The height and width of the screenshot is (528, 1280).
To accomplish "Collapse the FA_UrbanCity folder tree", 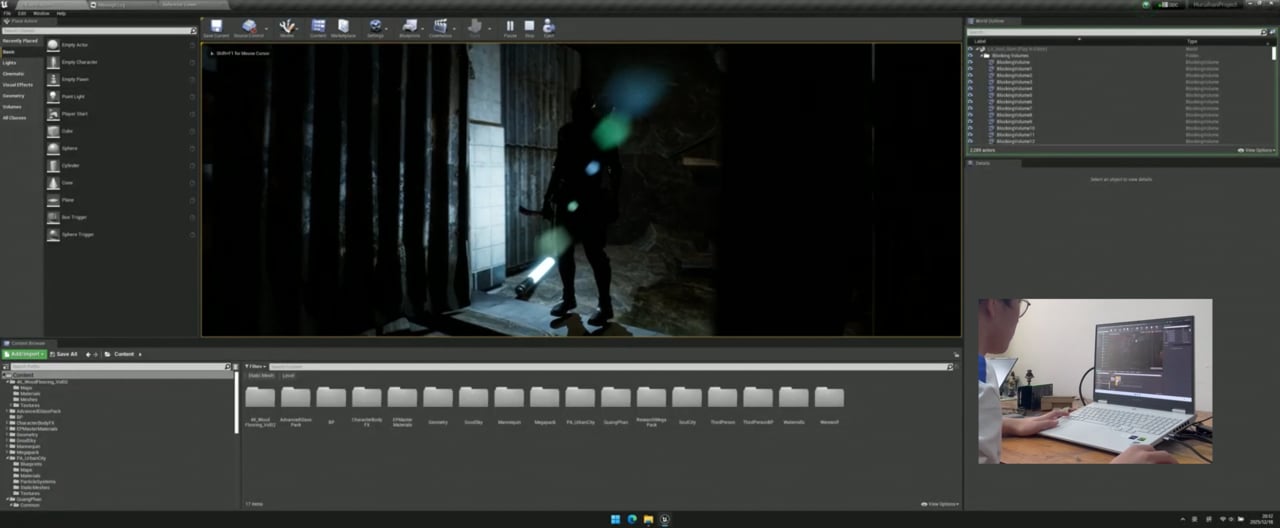I will 9,458.
